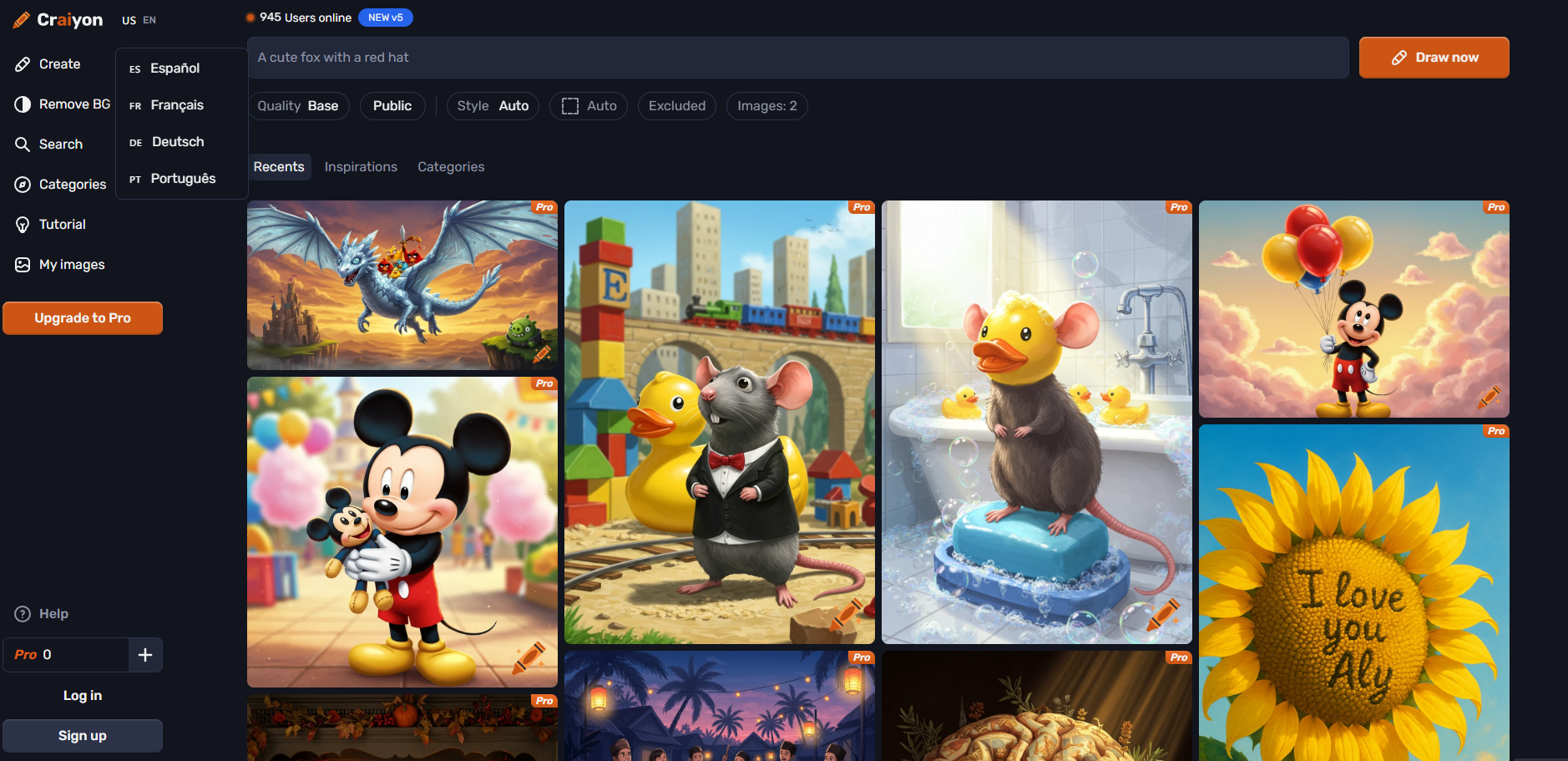The width and height of the screenshot is (1568, 761).
Task: Open the rat in tuxedo thumbnail
Action: 720,422
